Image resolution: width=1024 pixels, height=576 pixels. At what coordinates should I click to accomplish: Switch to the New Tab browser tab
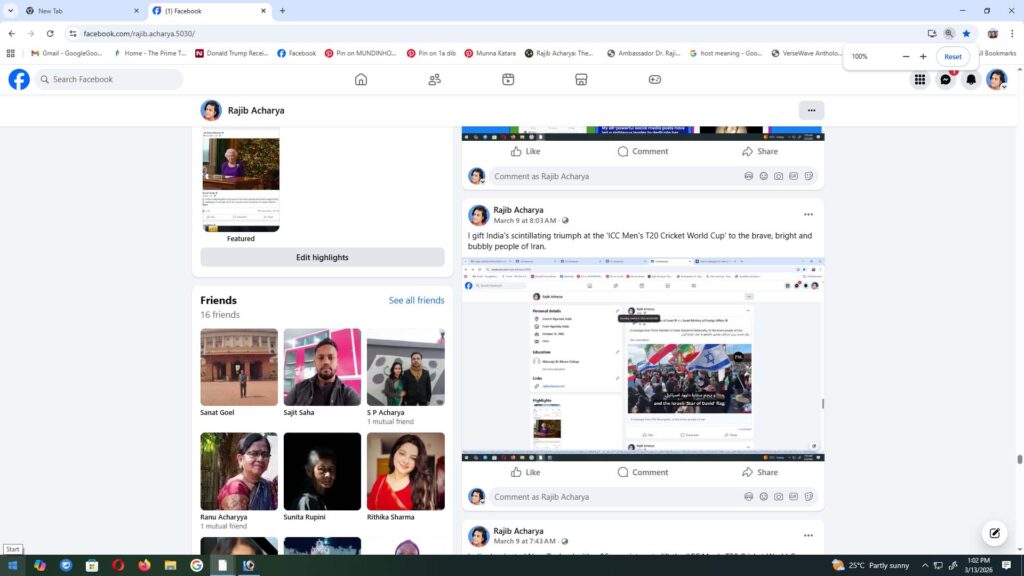point(50,11)
